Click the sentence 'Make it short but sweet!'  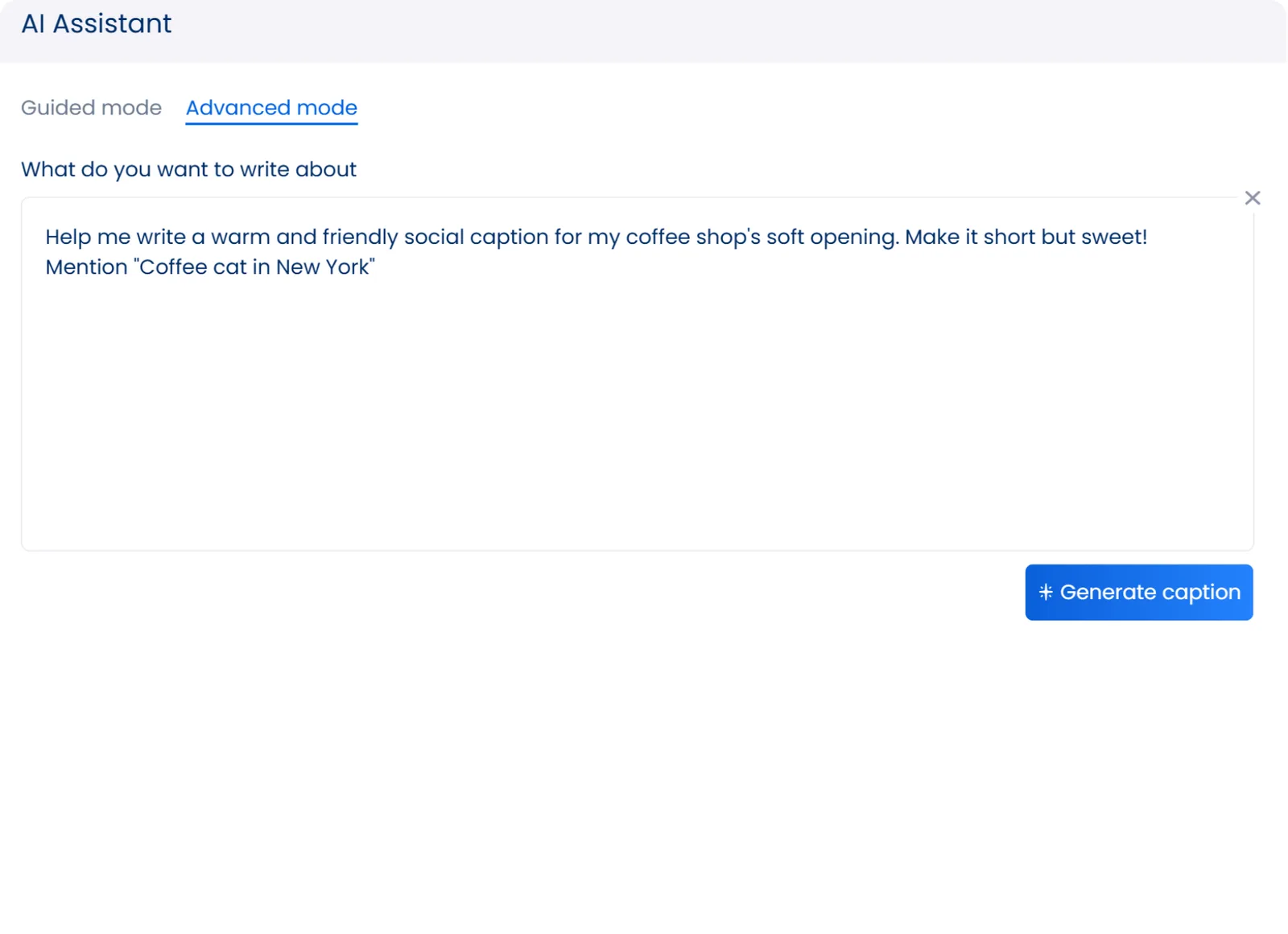point(1026,238)
